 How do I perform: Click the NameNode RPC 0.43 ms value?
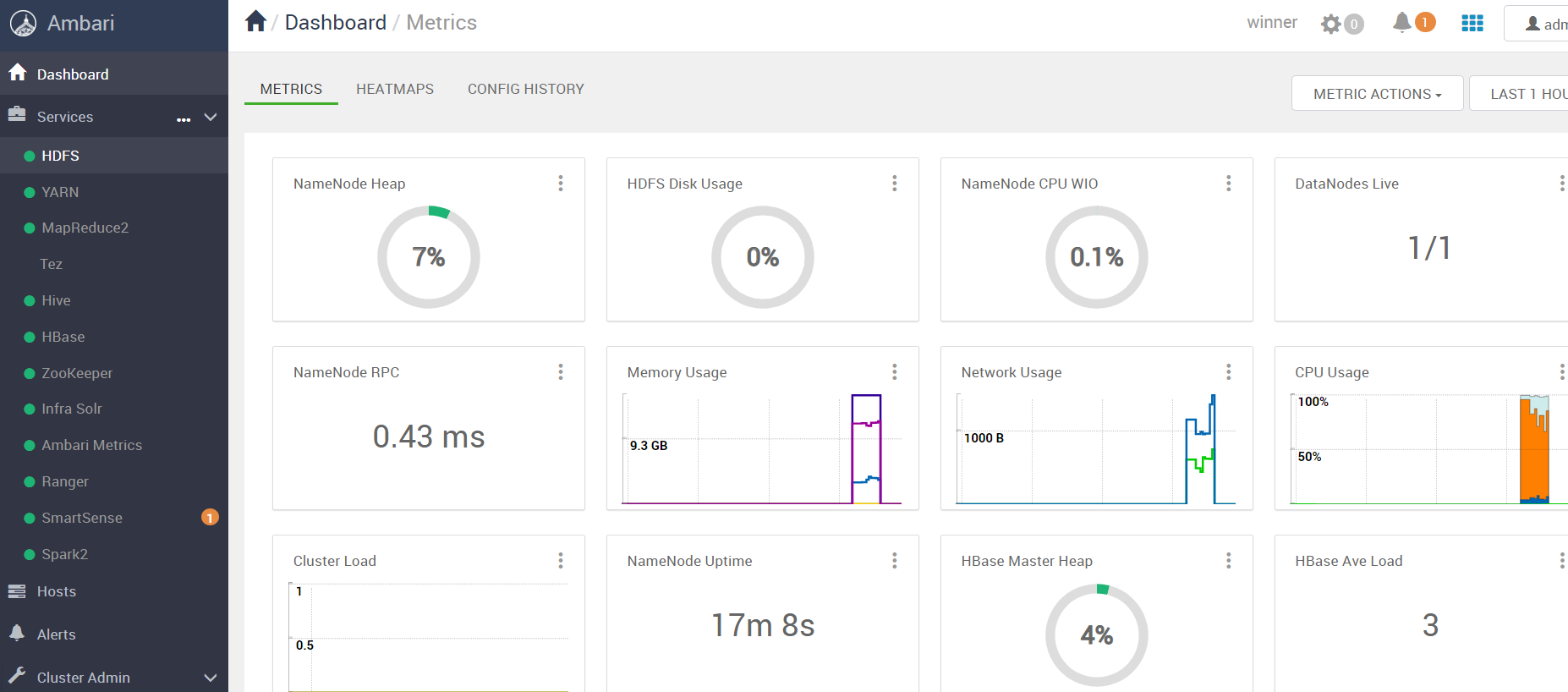[429, 437]
